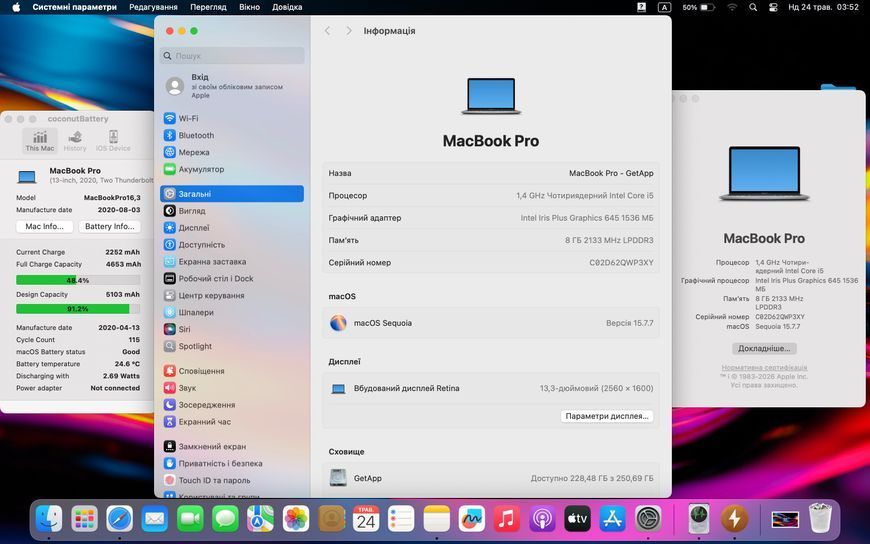The image size is (870, 544).
Task: Open Safari from the Dock
Action: tap(120, 519)
